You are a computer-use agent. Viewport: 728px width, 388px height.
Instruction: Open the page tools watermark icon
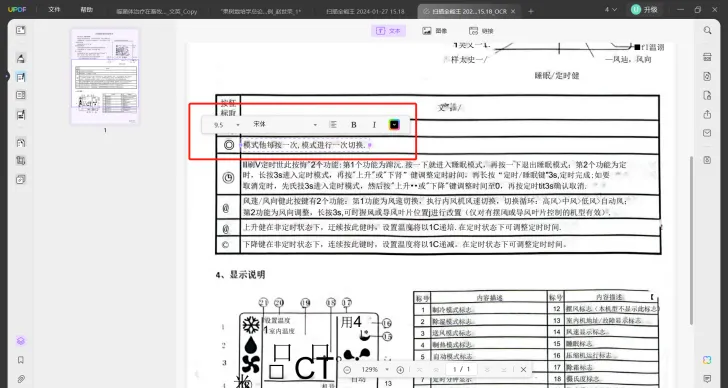20,179
